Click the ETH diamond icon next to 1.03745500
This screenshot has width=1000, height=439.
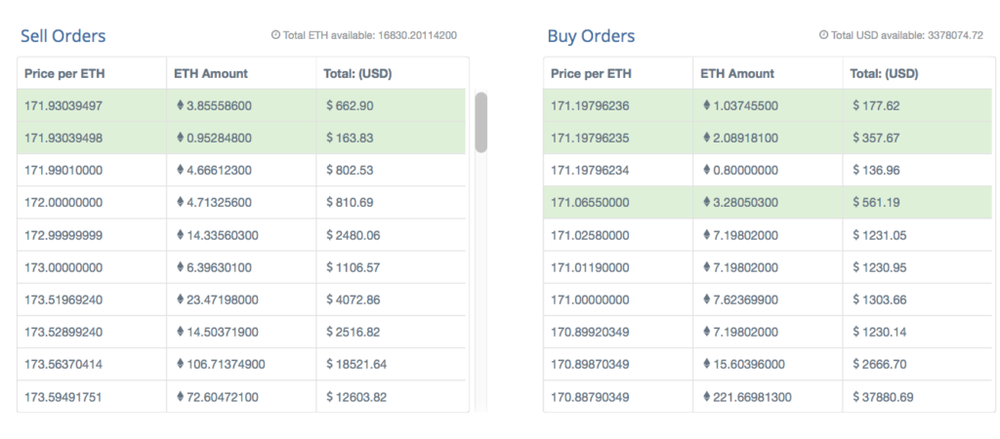pyautogui.click(x=706, y=106)
